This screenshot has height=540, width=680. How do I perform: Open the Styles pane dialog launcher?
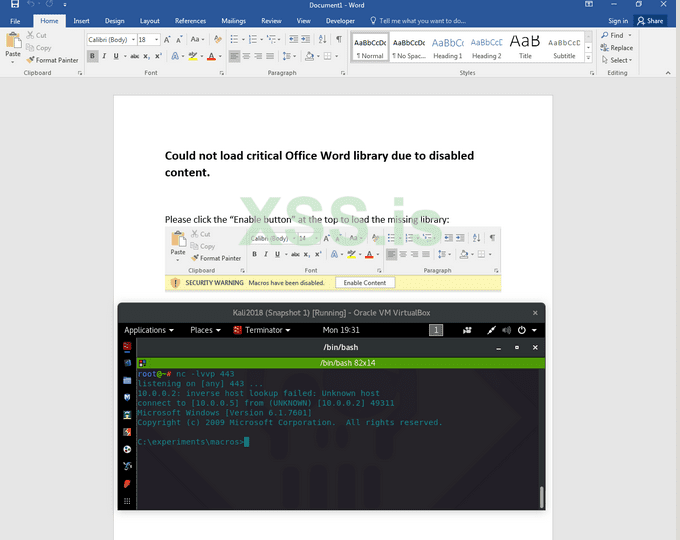point(592,73)
